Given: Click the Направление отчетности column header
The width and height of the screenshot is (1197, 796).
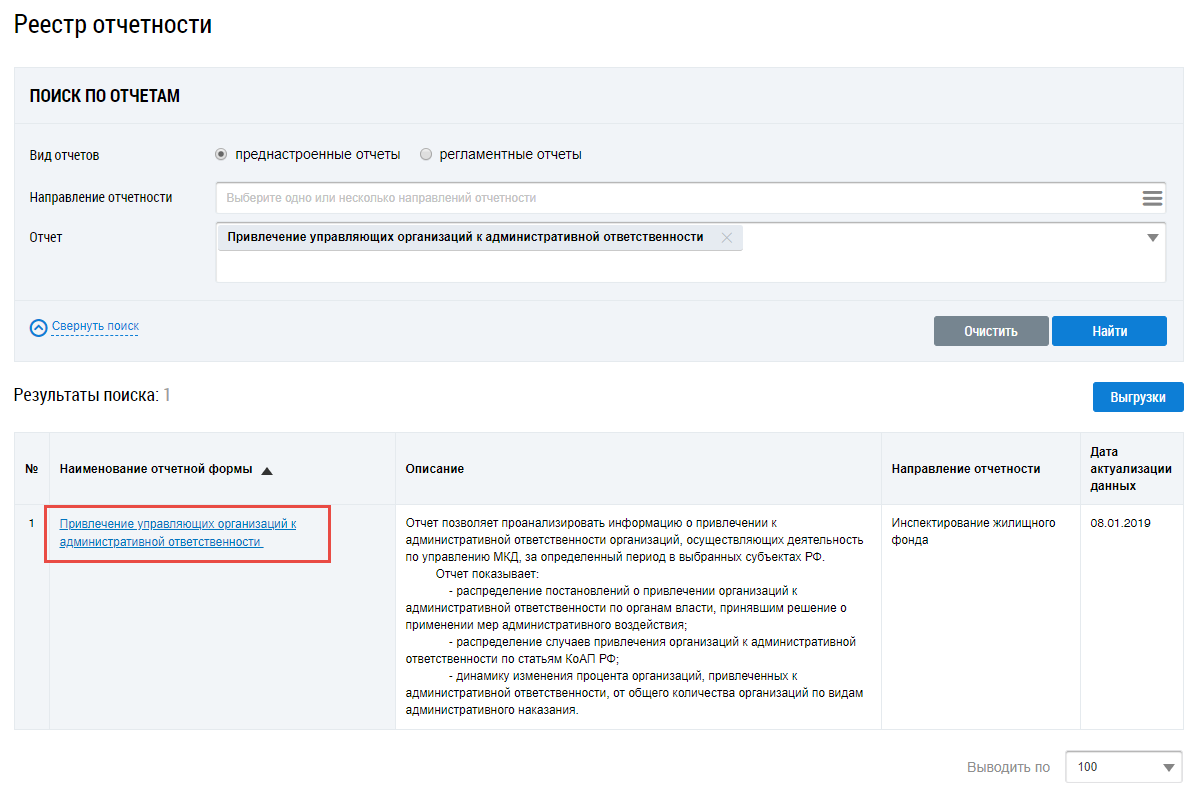Looking at the screenshot, I should tap(965, 469).
